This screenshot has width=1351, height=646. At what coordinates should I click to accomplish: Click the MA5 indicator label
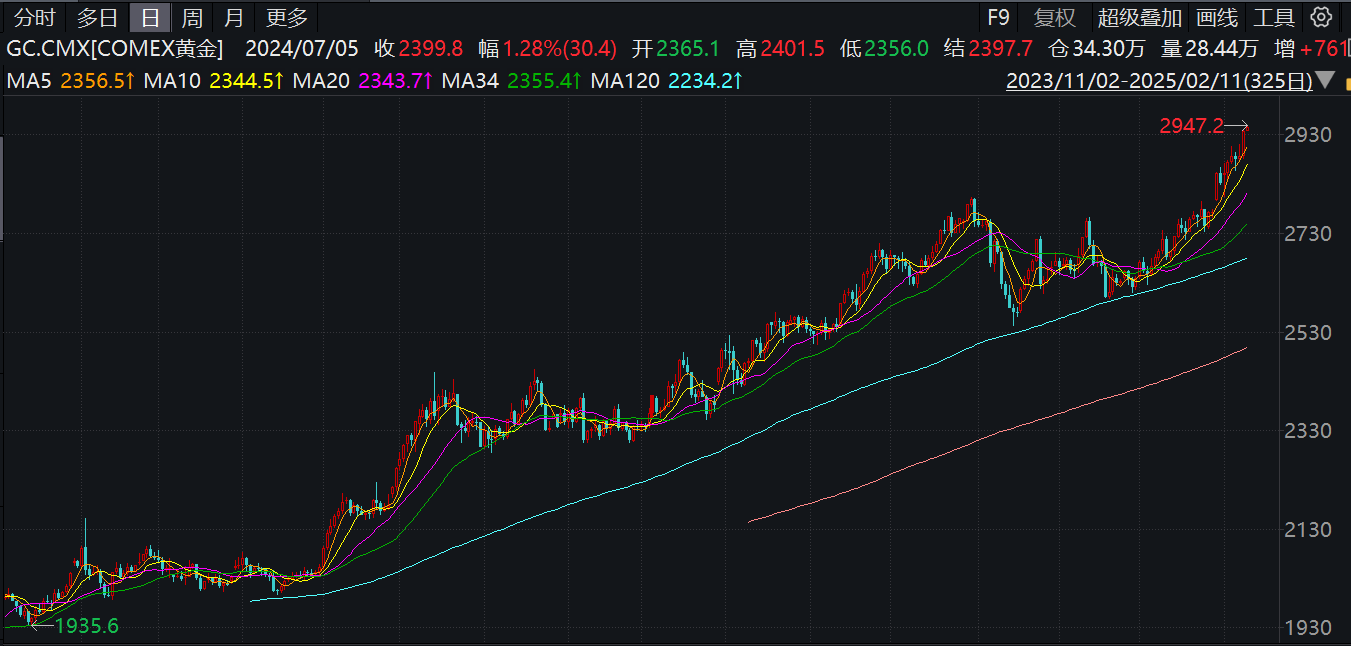click(70, 81)
